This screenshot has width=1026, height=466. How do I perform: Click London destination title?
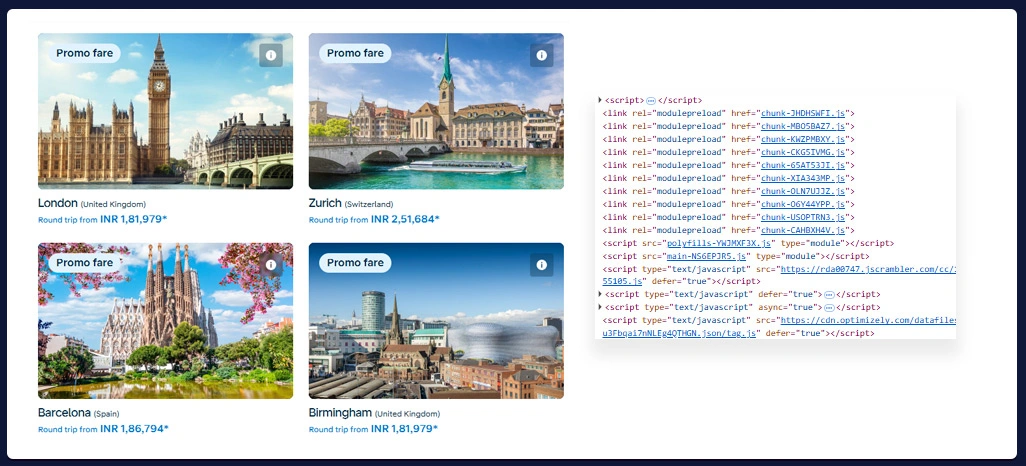(58, 204)
